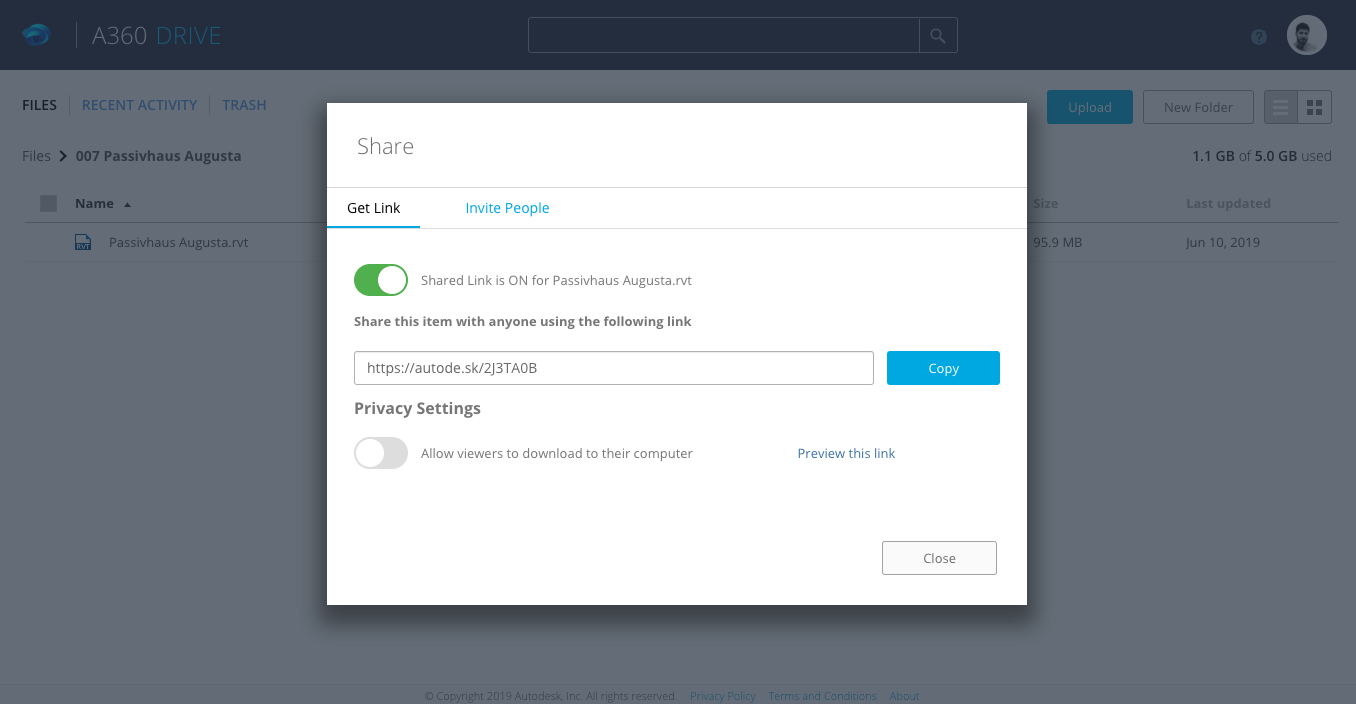Click the Passivhaus Augusta.rvt file icon

(83, 242)
